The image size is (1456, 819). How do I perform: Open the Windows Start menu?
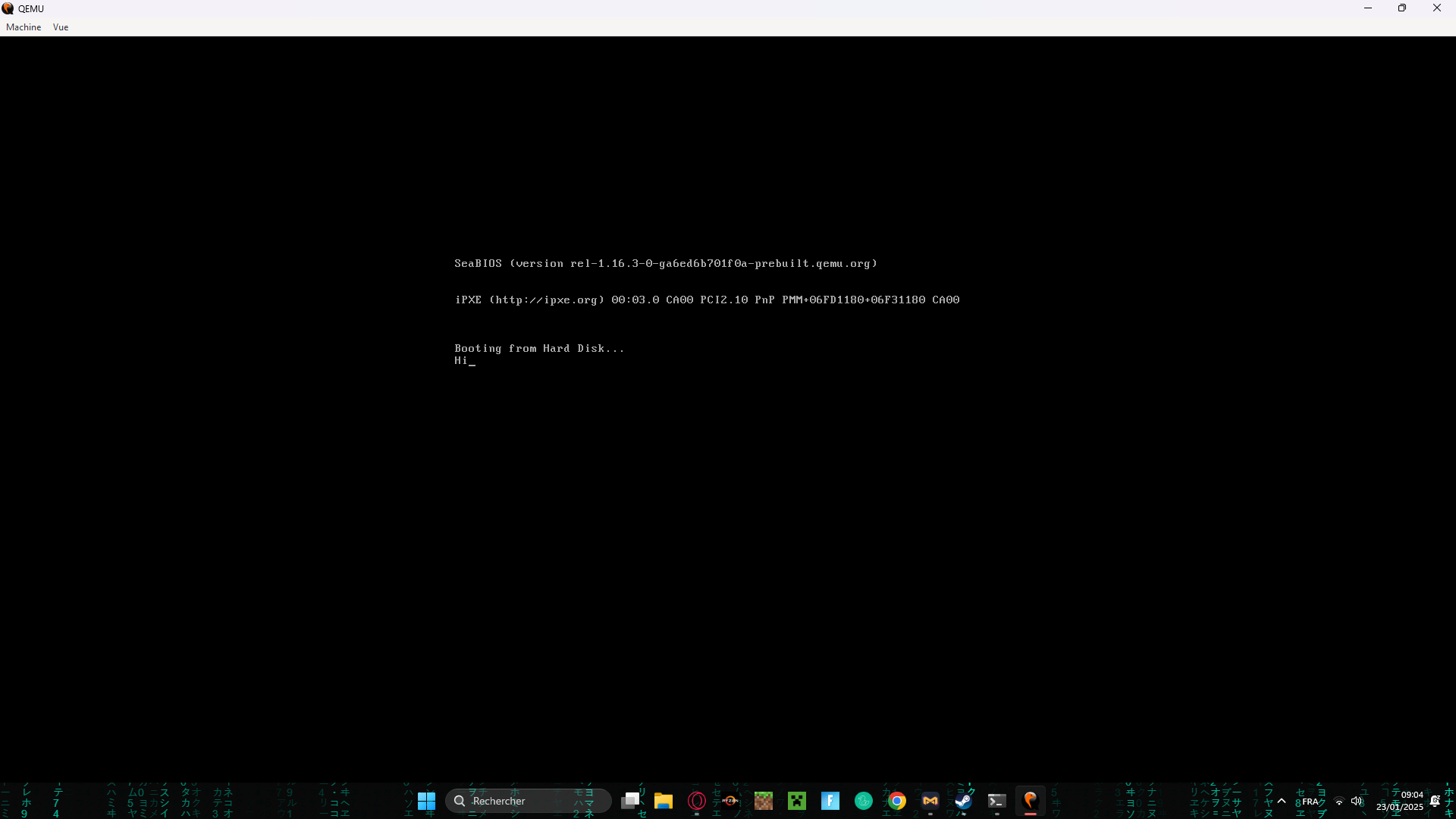[426, 800]
